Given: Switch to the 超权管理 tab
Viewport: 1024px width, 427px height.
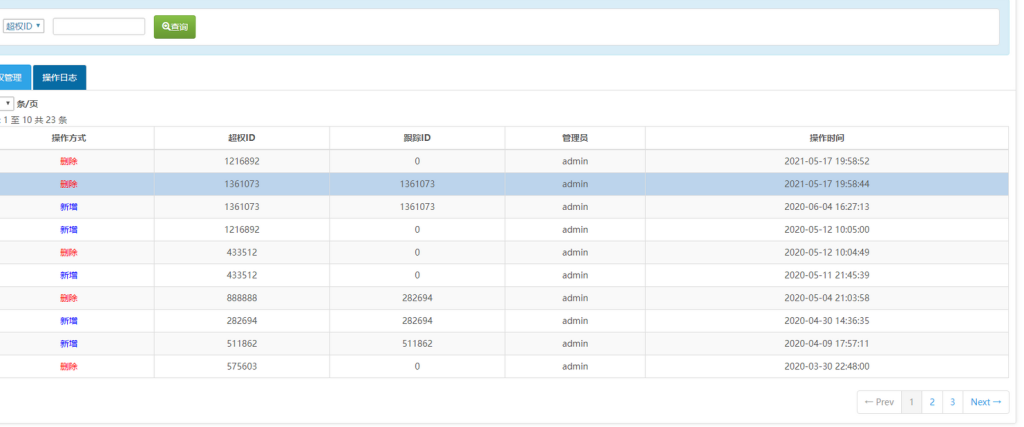Looking at the screenshot, I should [x=13, y=77].
